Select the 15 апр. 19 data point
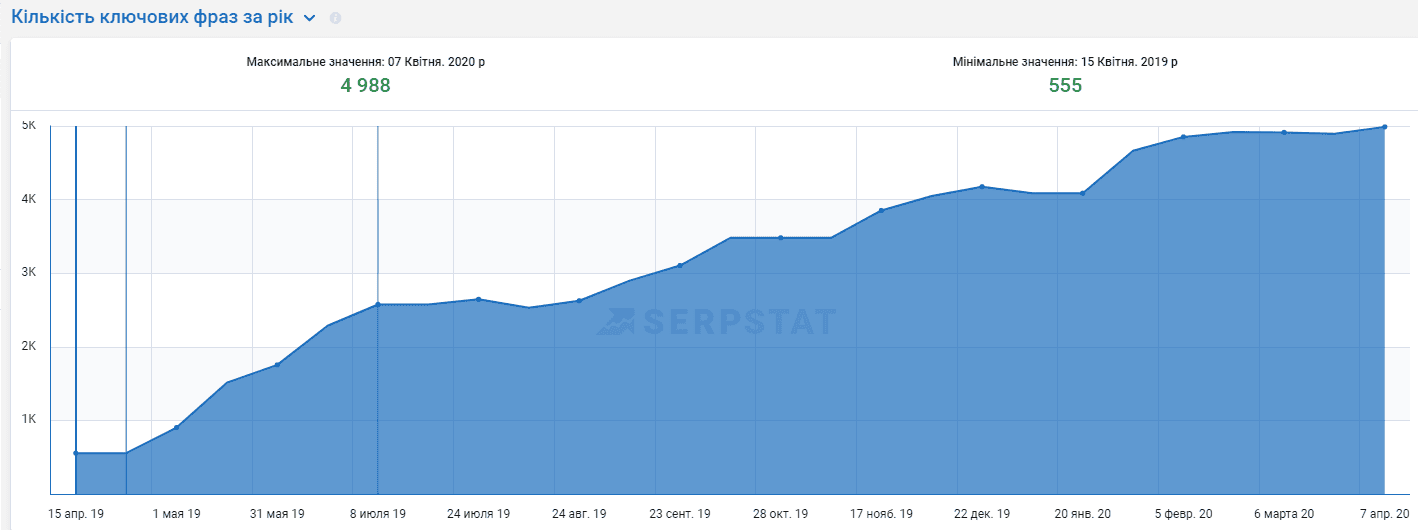Screen dimensions: 1418x530 coord(76,453)
